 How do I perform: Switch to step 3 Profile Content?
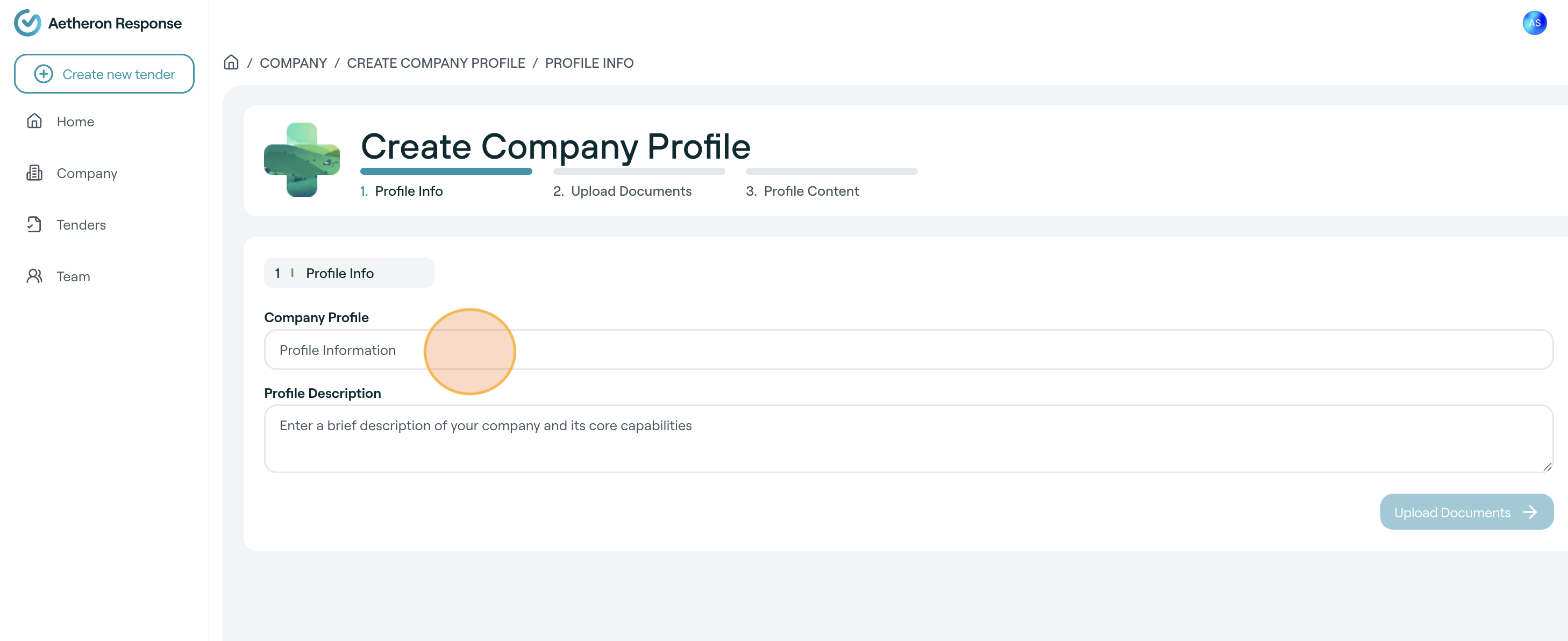[802, 191]
